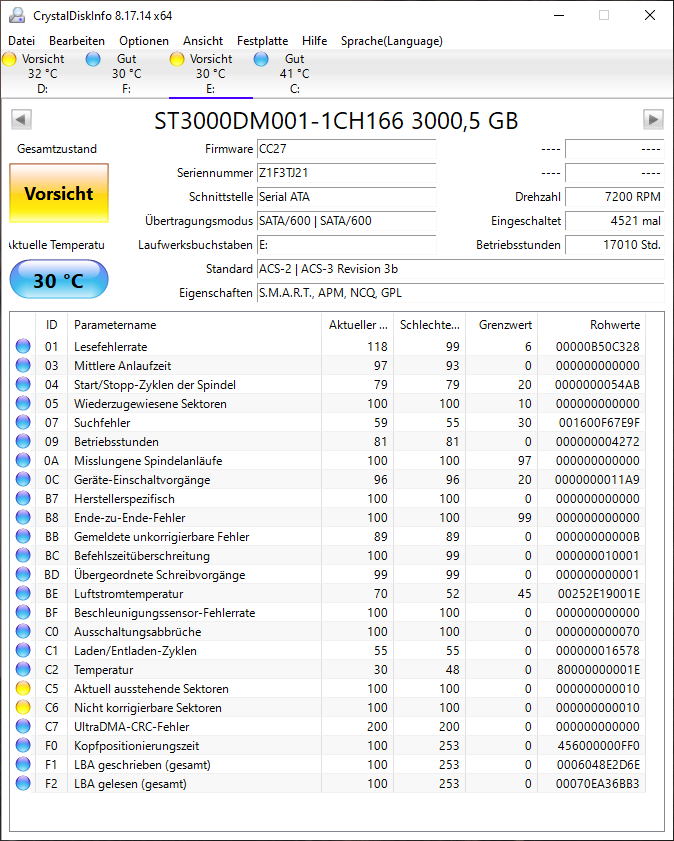The width and height of the screenshot is (674, 841).
Task: Select drive D: tab with 32 °C
Action: (x=43, y=73)
